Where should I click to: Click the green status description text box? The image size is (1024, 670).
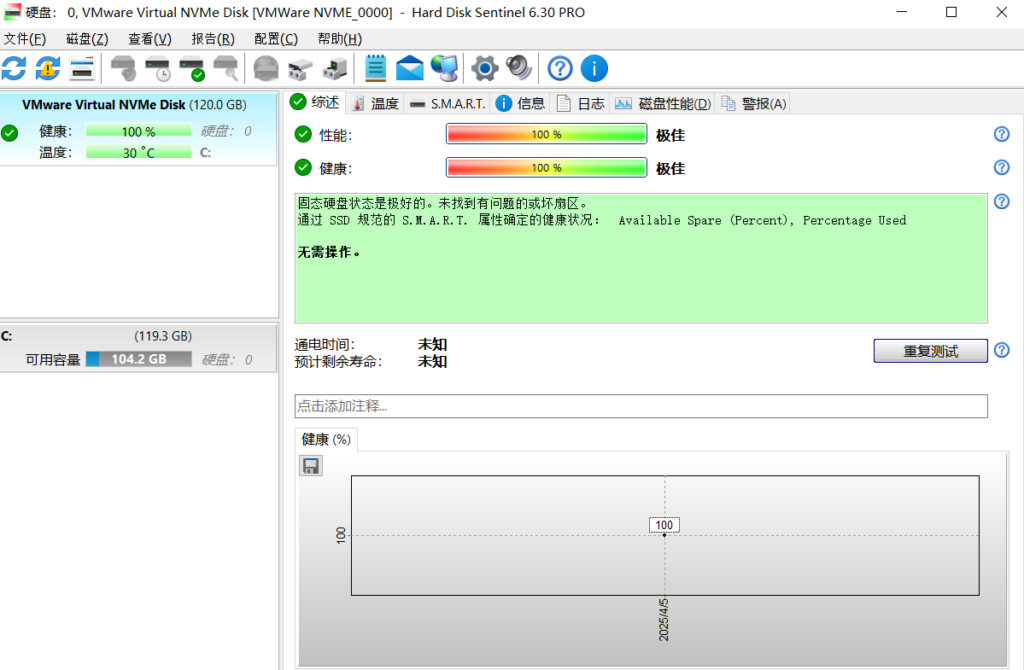pos(641,258)
